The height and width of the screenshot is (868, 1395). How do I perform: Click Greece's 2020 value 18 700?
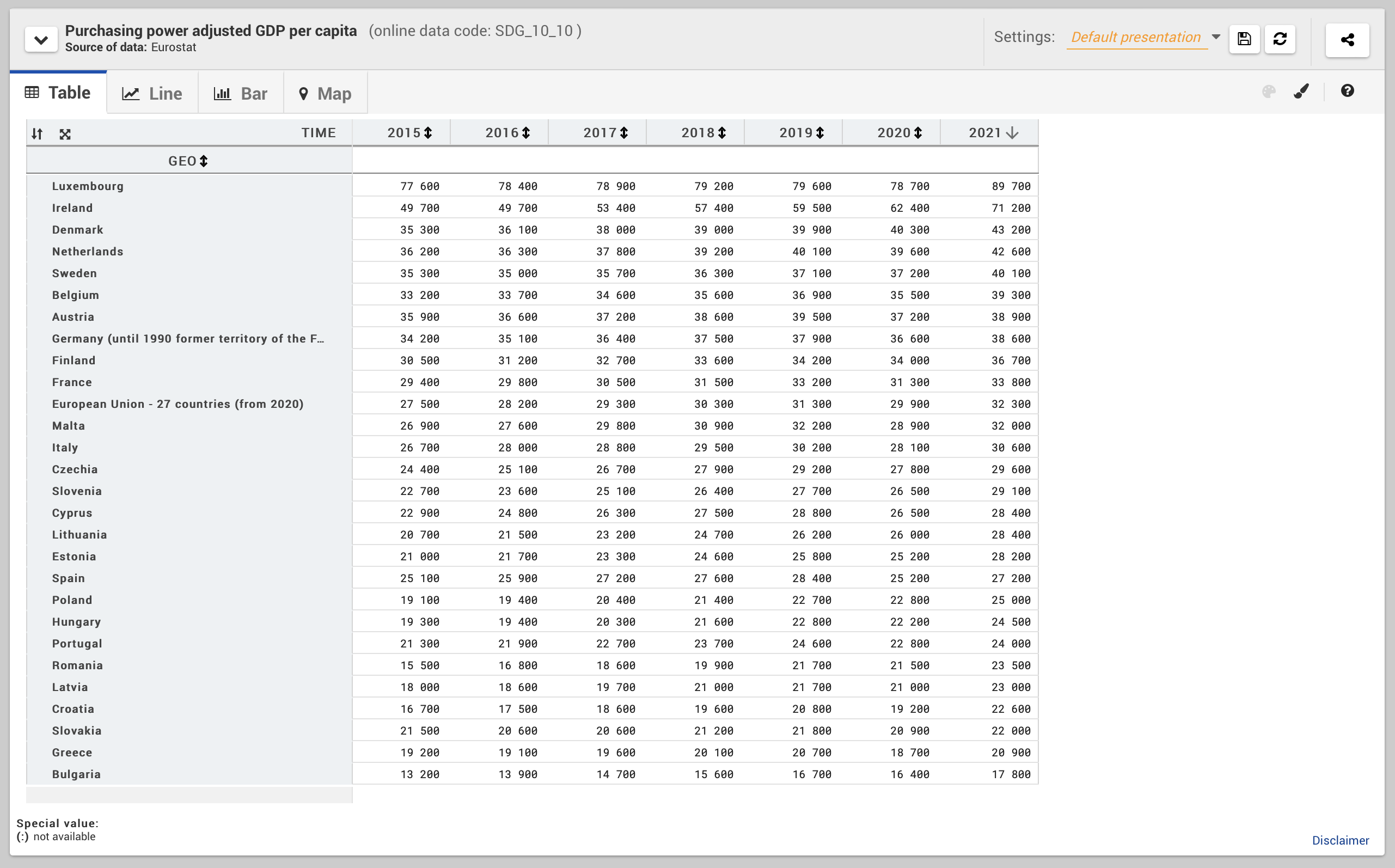coord(910,753)
